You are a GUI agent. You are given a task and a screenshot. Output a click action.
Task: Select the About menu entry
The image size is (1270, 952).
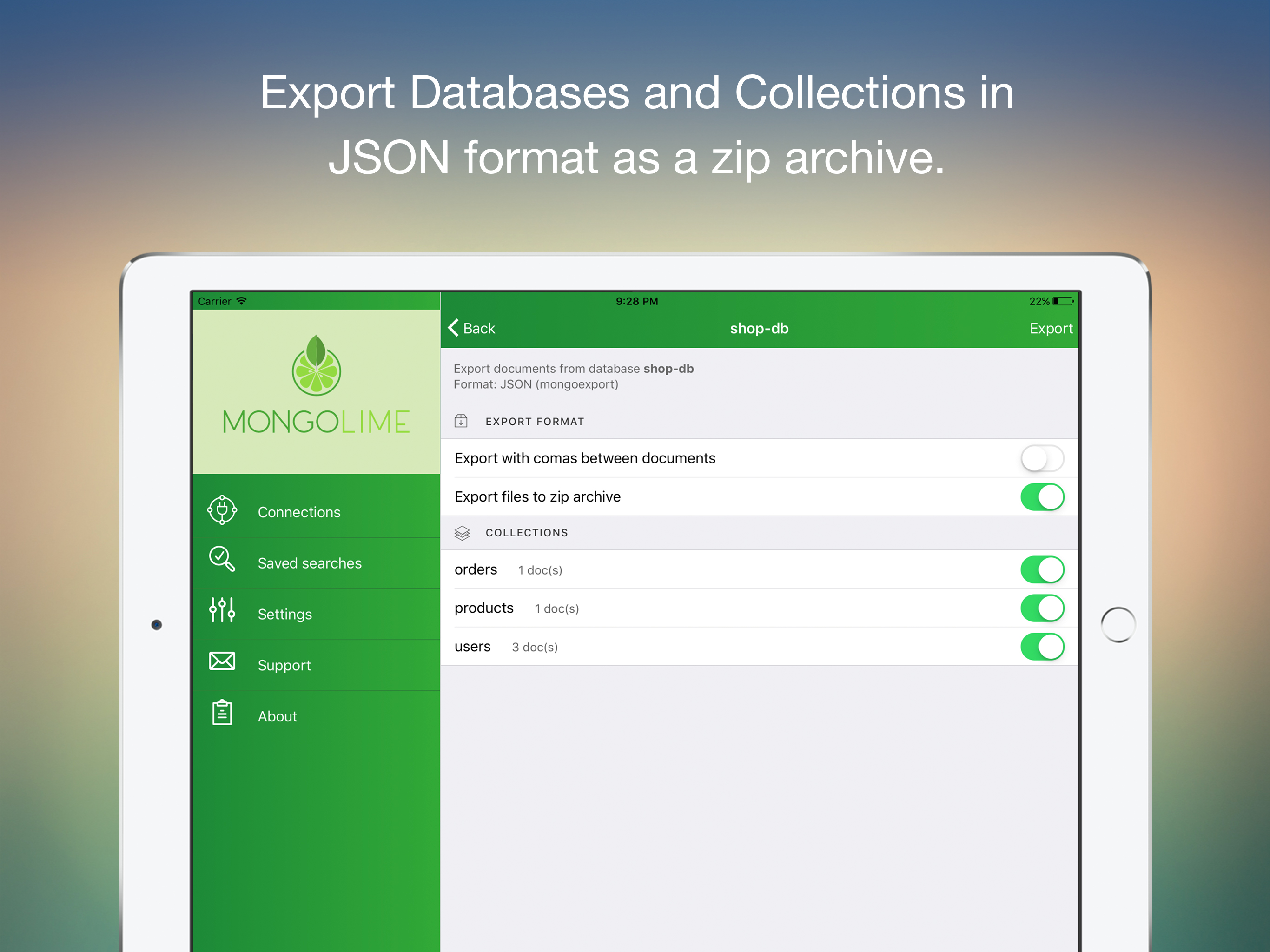click(x=278, y=717)
